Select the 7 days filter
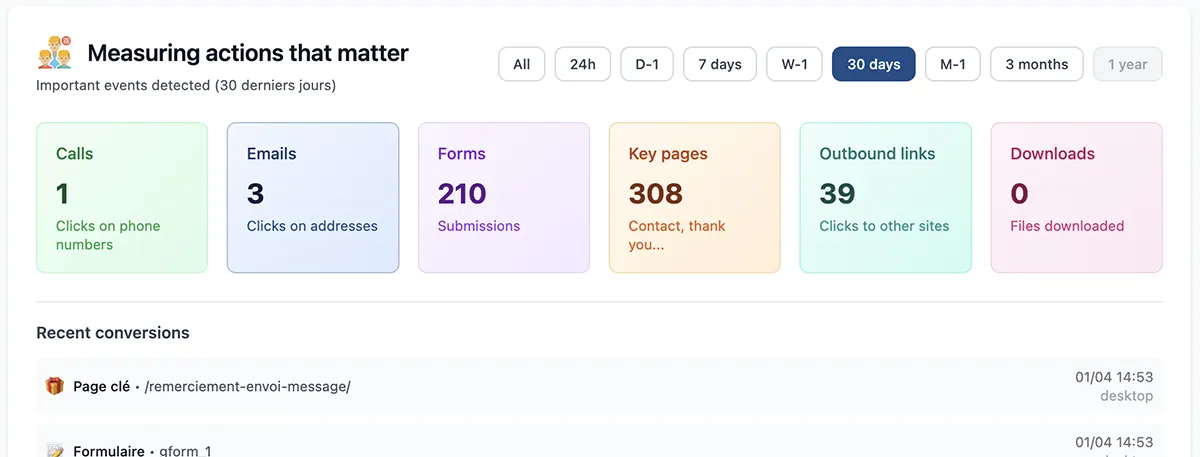Screen dimensions: 1200x457 click(720, 64)
